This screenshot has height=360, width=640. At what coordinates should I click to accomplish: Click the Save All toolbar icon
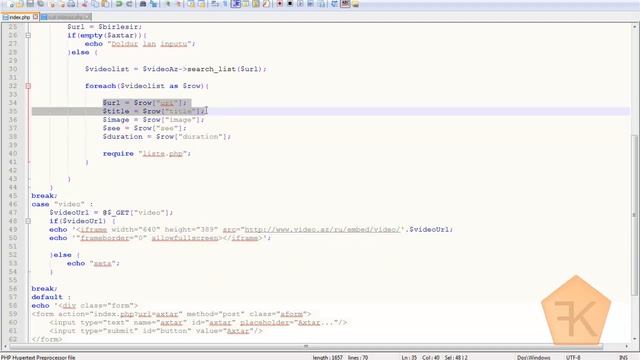tap(41, 4)
